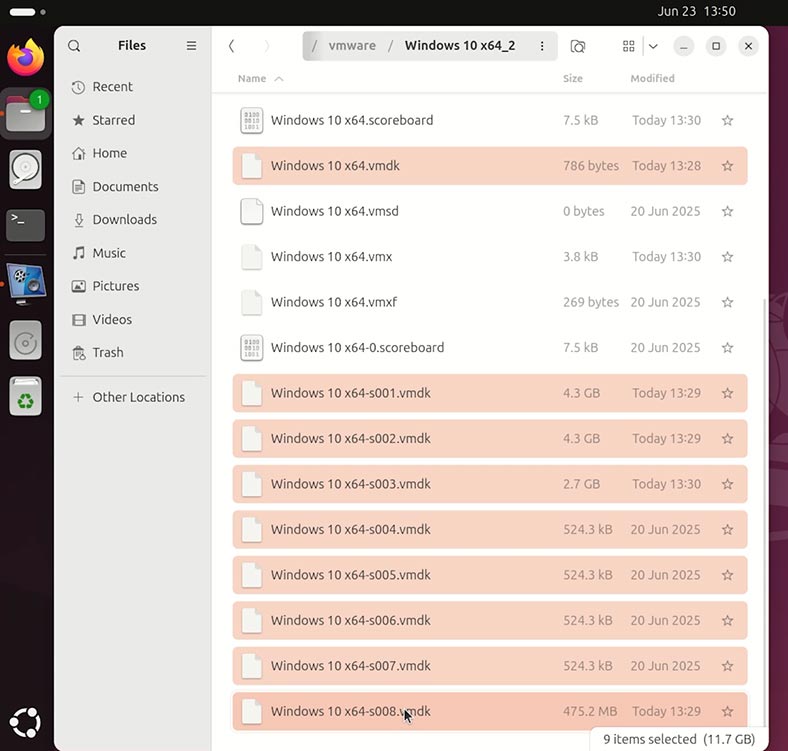The height and width of the screenshot is (751, 788).
Task: Open Other Locations in sidebar
Action: coord(132,397)
